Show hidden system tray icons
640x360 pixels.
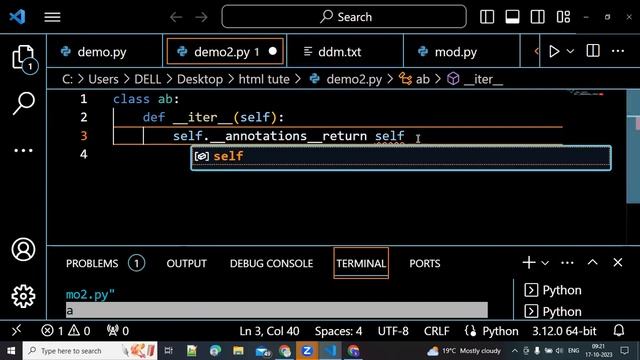[515, 351]
